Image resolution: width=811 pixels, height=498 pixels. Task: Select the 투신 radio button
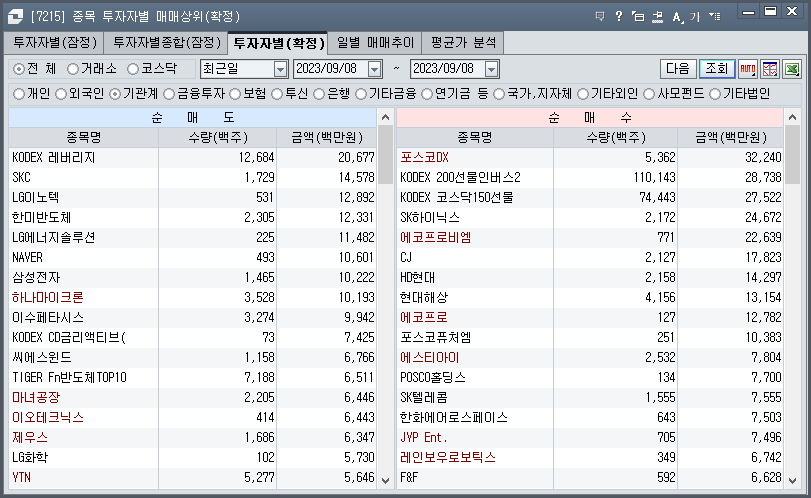point(277,94)
